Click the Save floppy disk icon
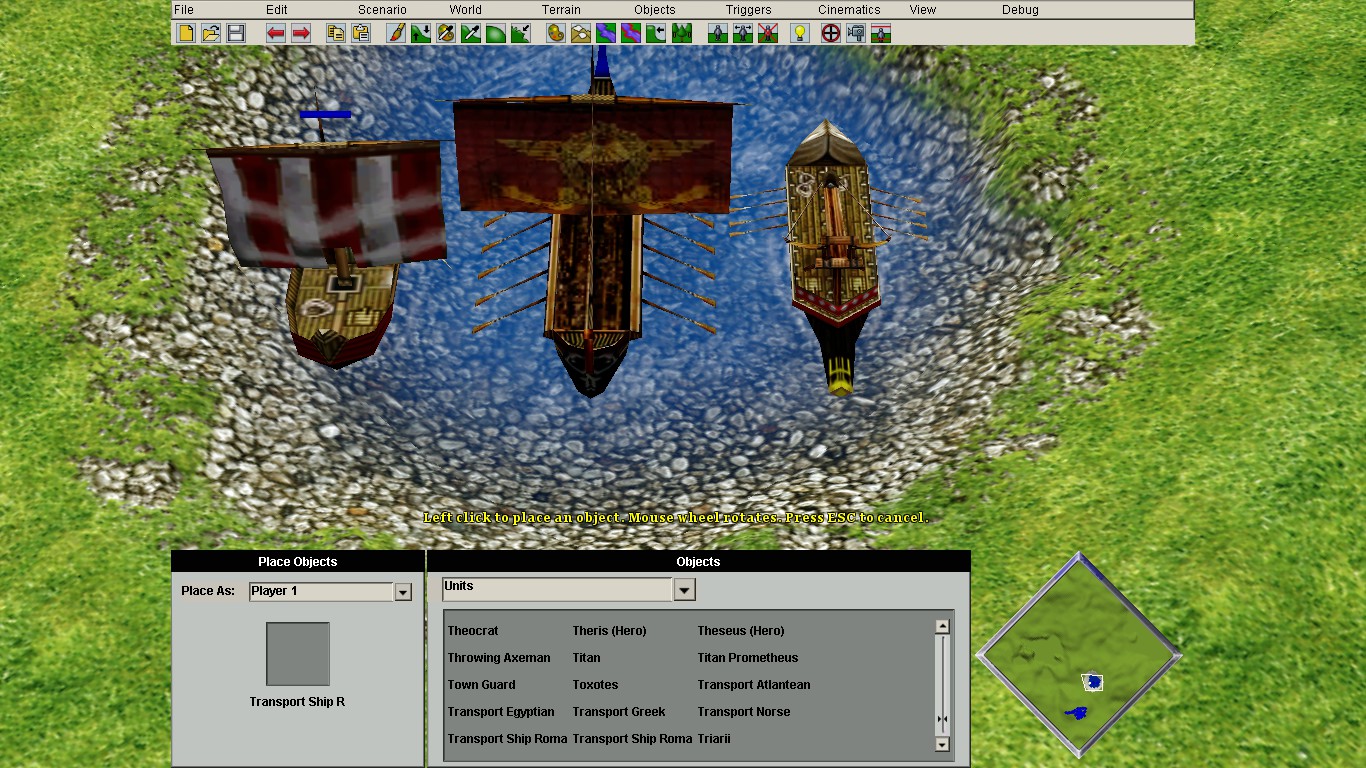This screenshot has width=1366, height=768. coord(235,33)
